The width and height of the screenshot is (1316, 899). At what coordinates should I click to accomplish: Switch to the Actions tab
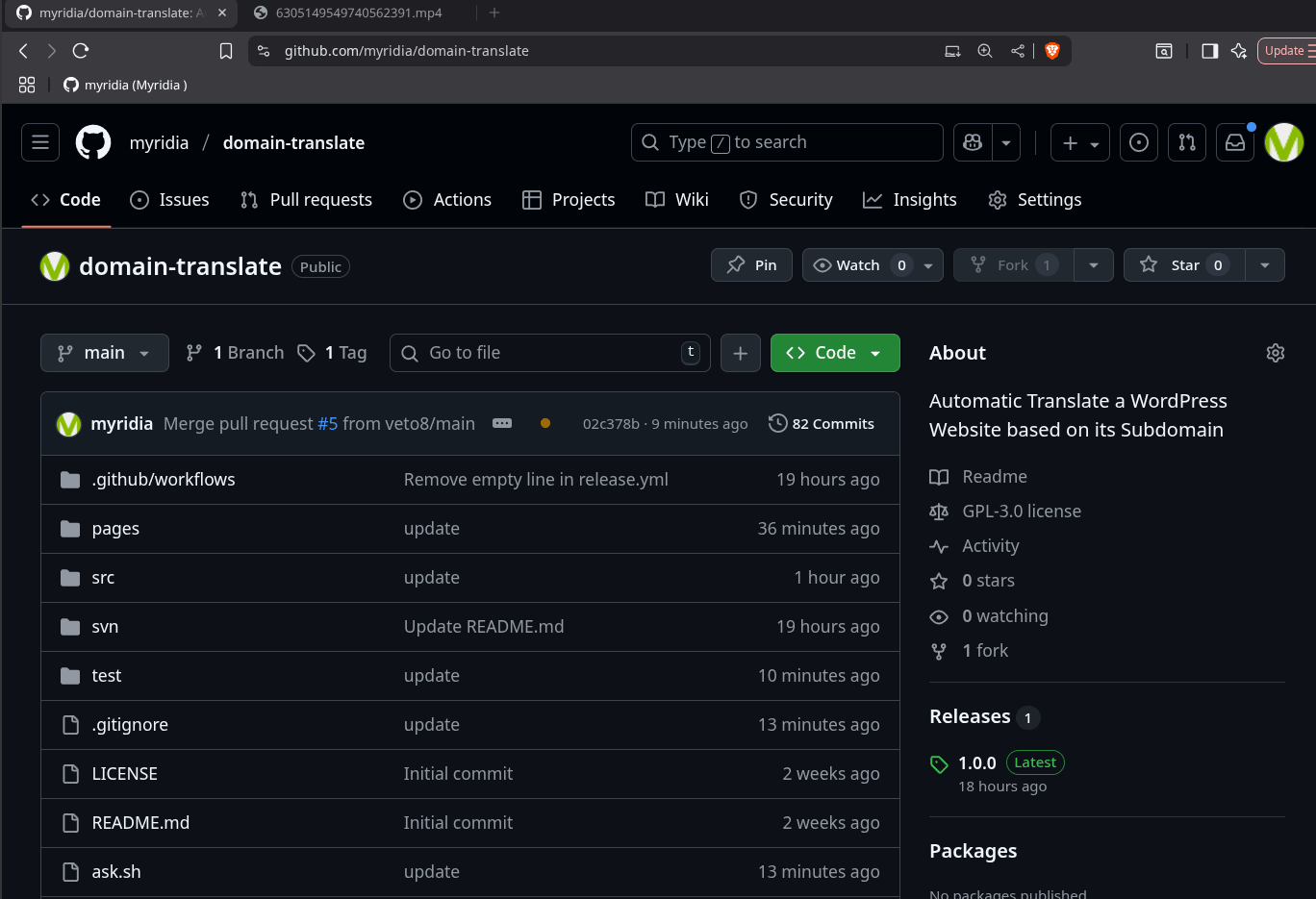tap(447, 200)
